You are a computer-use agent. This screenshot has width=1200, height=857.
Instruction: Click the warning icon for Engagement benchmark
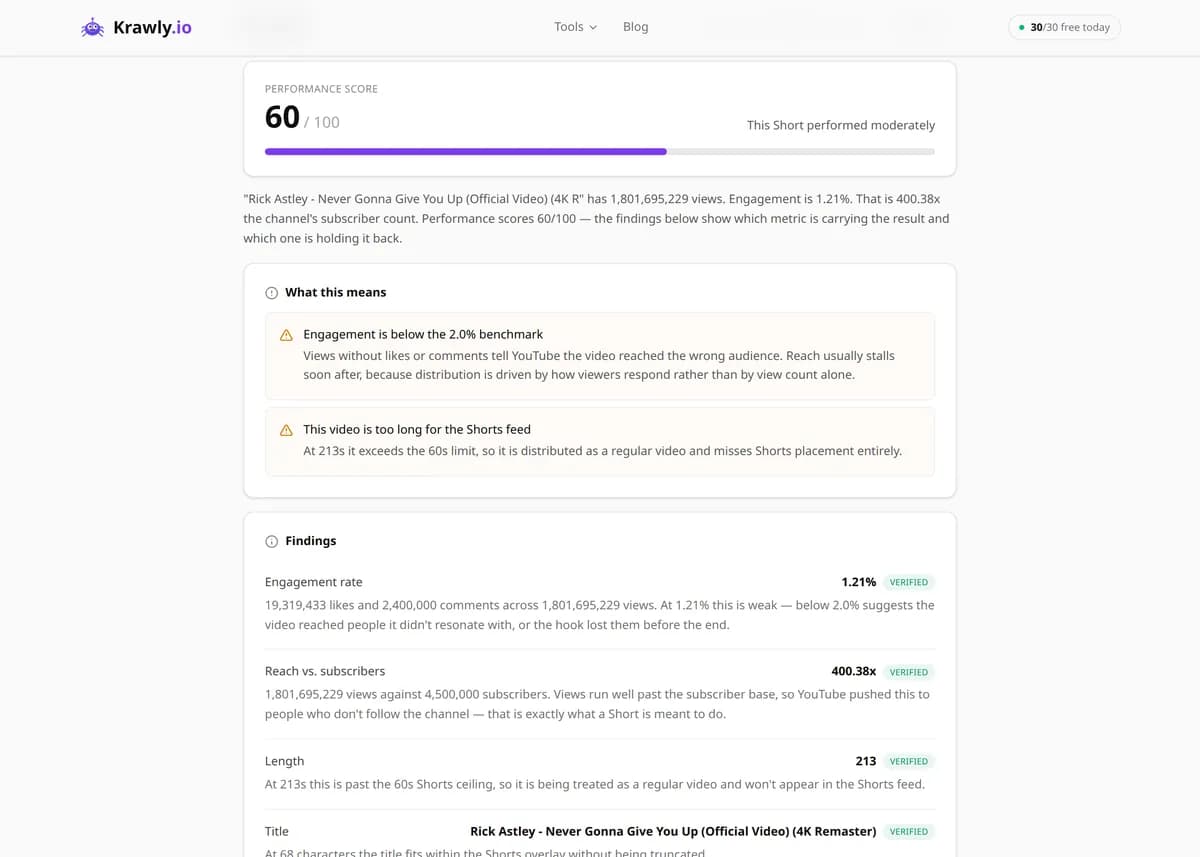(x=286, y=335)
